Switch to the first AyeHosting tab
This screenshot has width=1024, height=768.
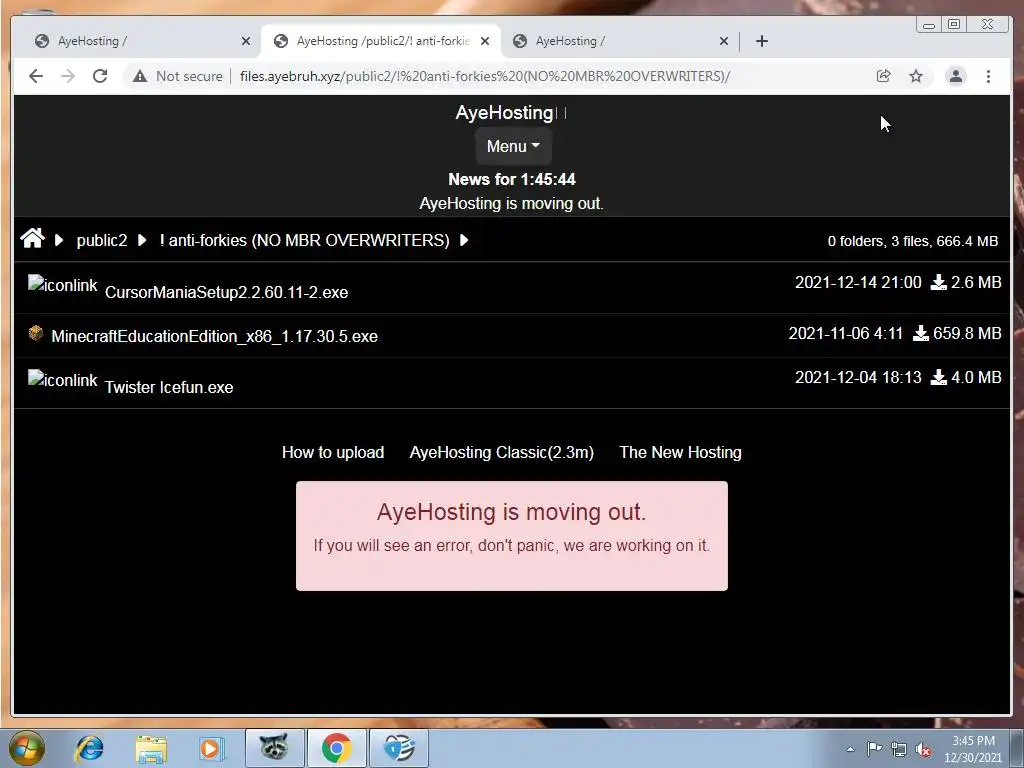[x=142, y=41]
